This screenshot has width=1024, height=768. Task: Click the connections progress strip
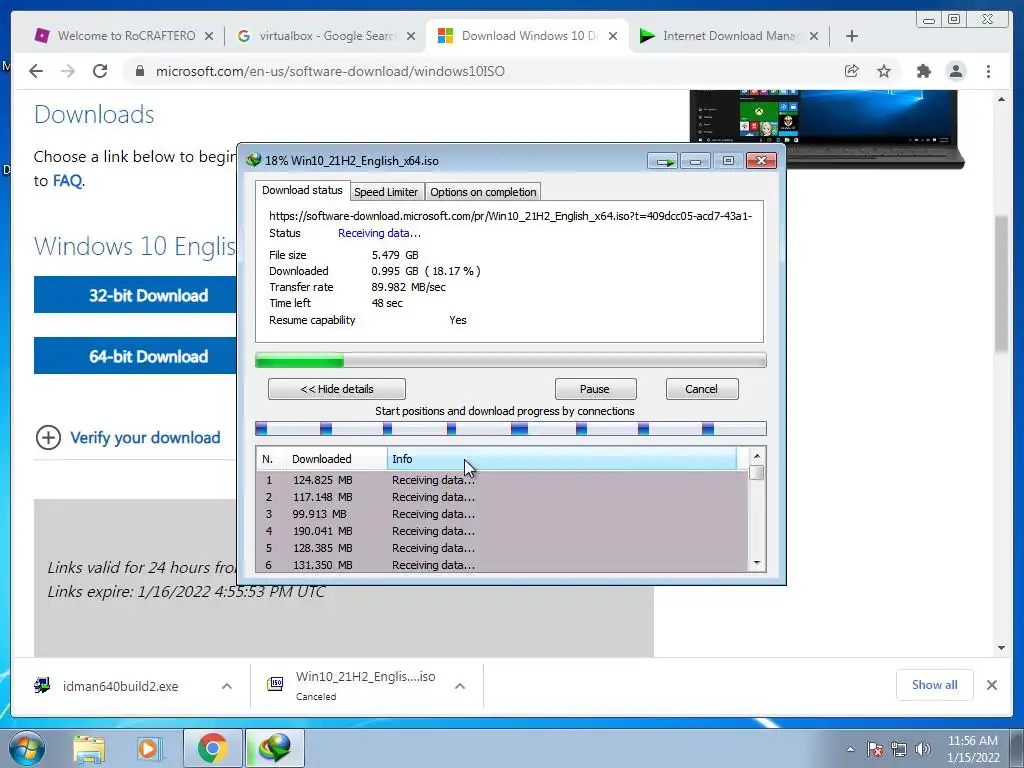510,428
